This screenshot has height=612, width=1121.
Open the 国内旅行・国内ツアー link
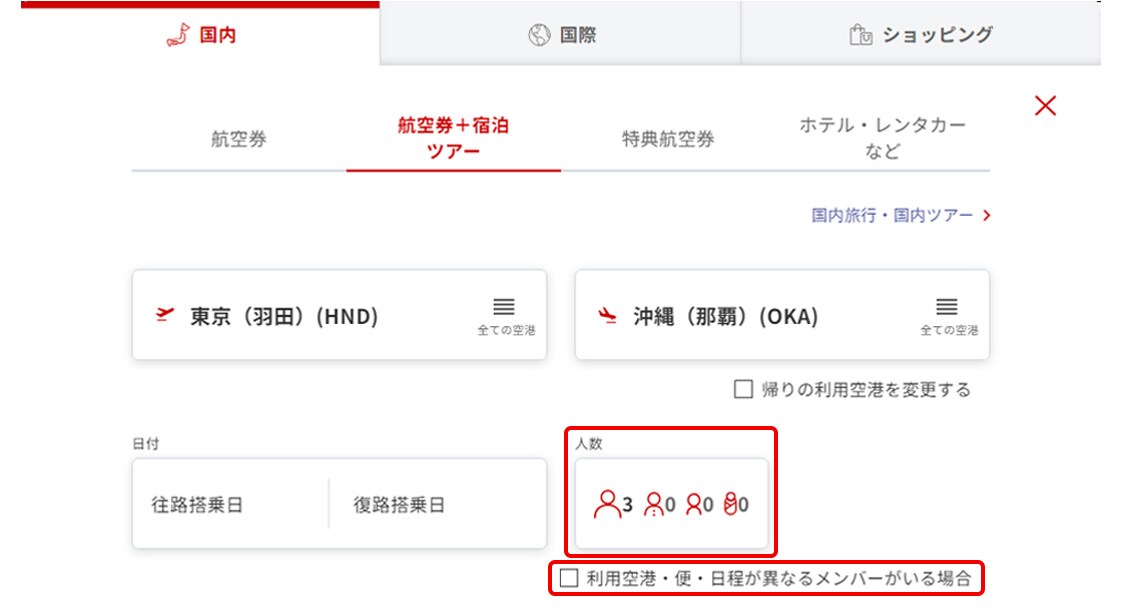coord(900,215)
